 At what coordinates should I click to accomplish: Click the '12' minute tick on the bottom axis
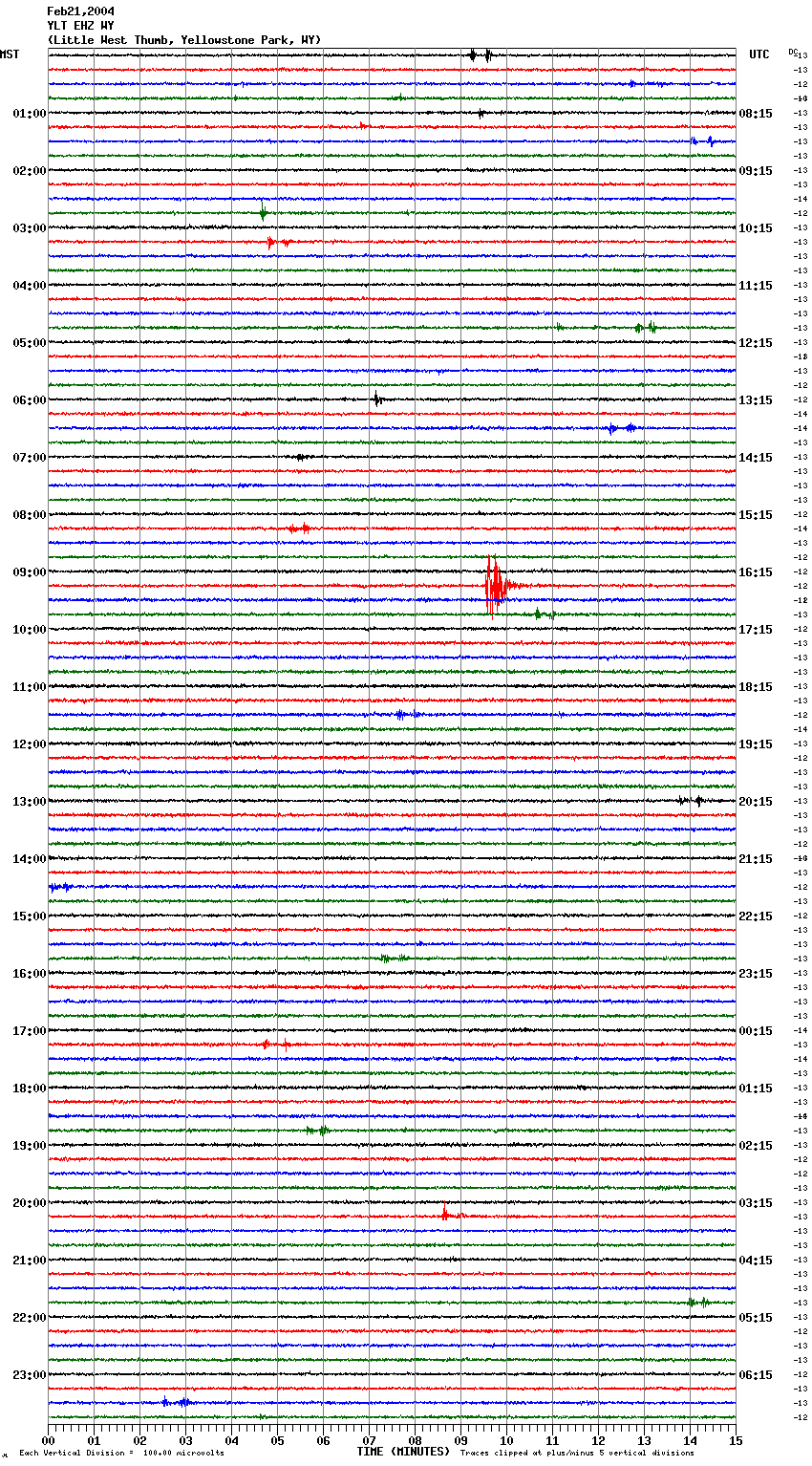point(598,1440)
